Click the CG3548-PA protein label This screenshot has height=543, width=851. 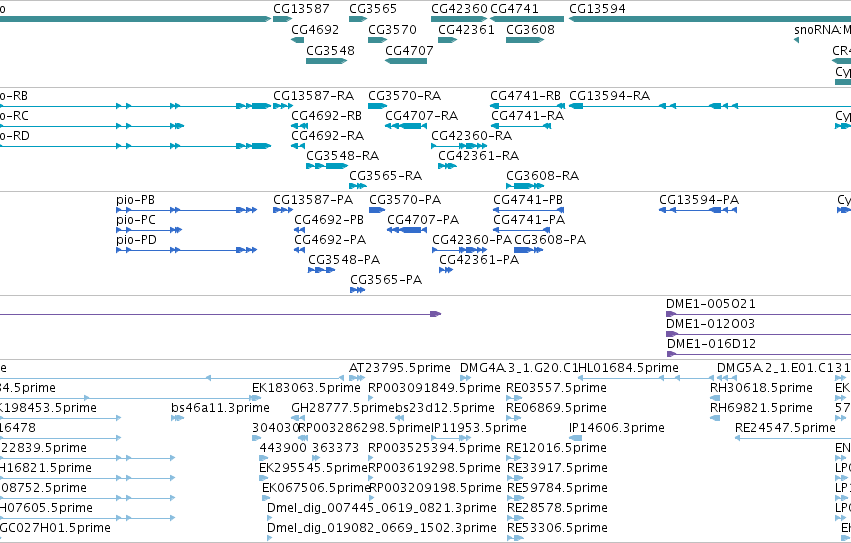click(x=344, y=260)
